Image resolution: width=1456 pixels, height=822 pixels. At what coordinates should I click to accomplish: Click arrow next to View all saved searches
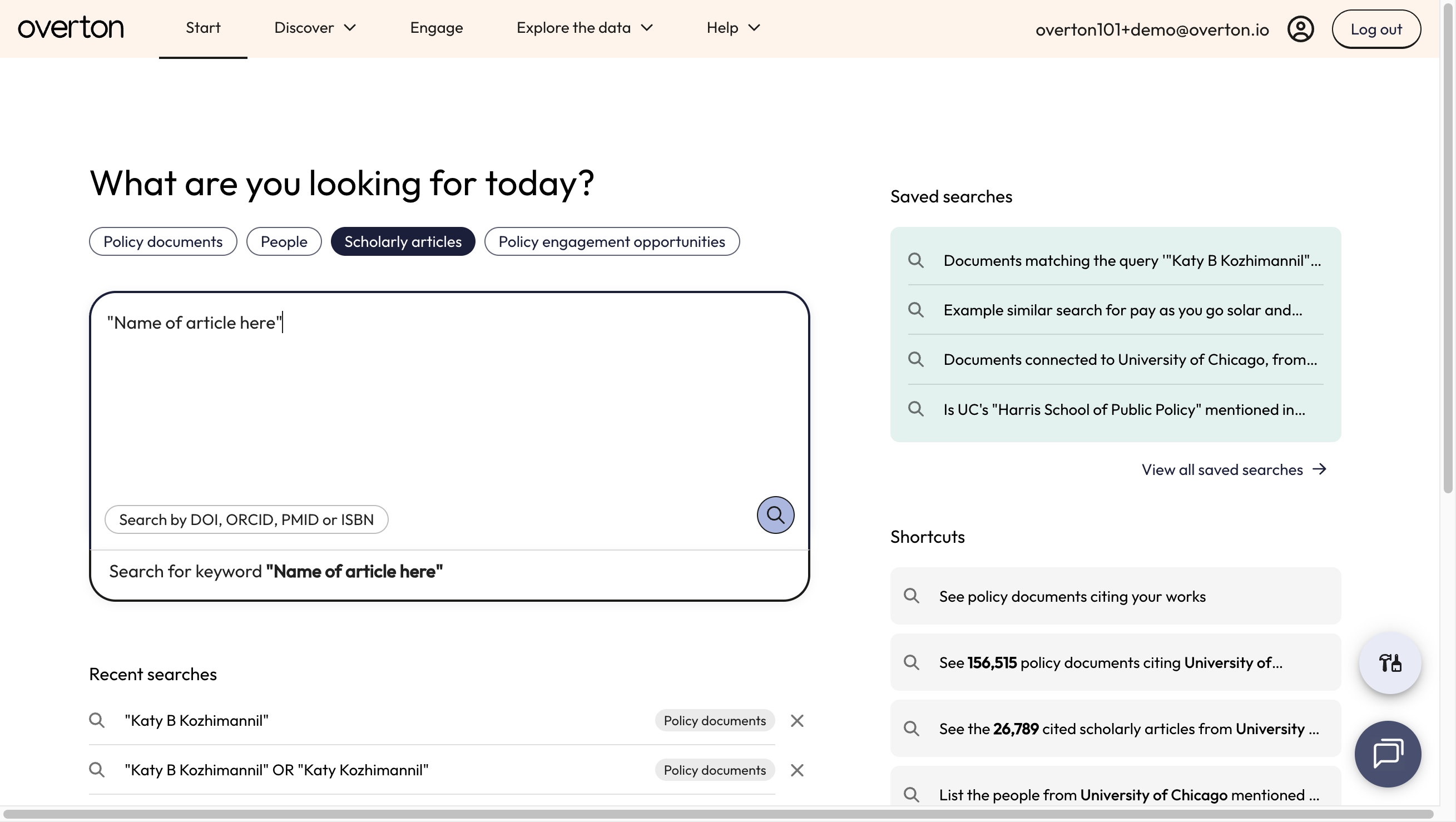tap(1319, 469)
